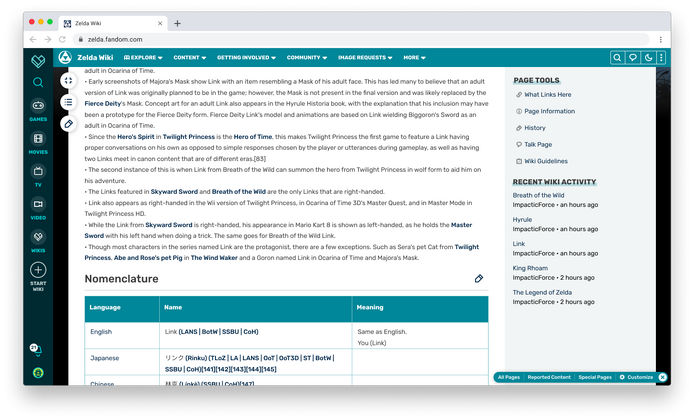
Task: Open notifications bell in left sidebar
Action: [x=36, y=349]
